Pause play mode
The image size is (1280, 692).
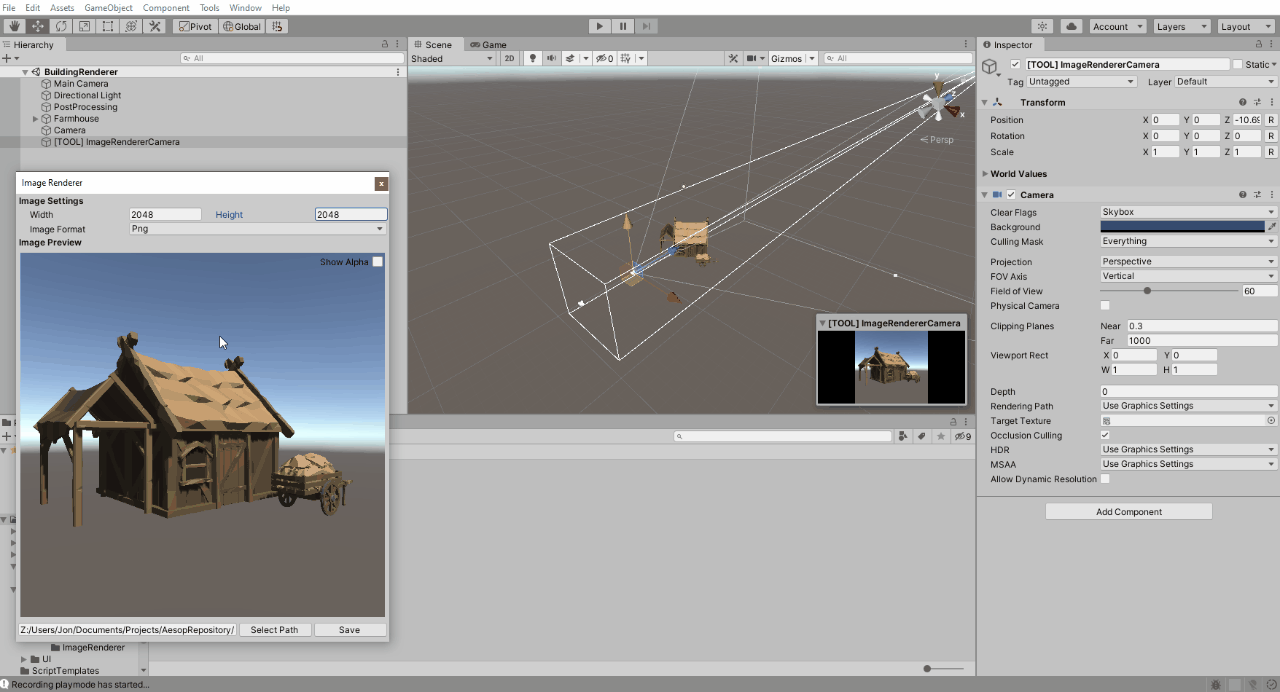(622, 26)
